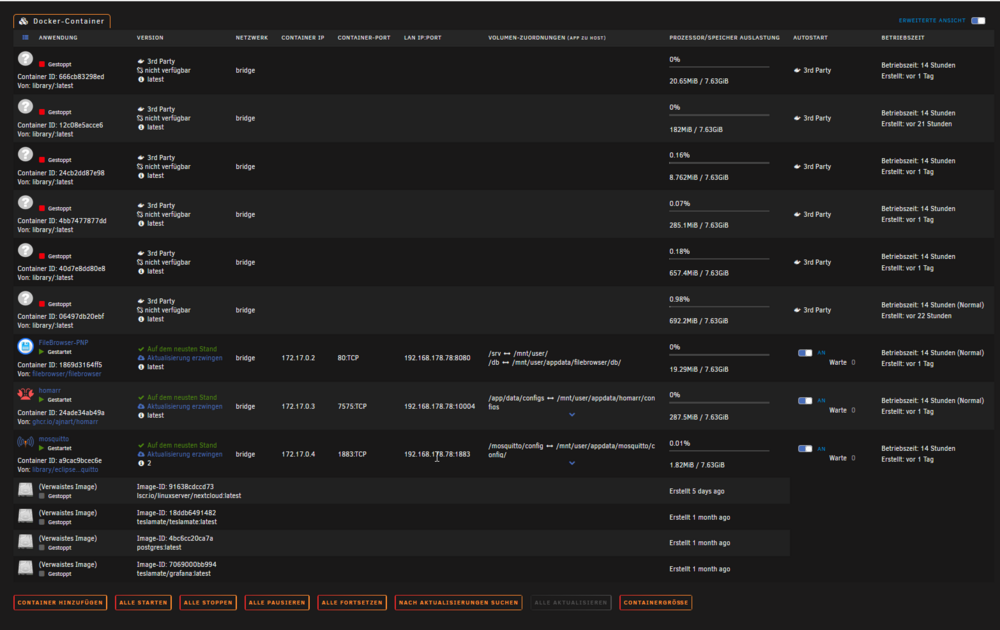Click the info icon beside mosquitto tag 2
The image size is (1000, 630).
pos(141,463)
